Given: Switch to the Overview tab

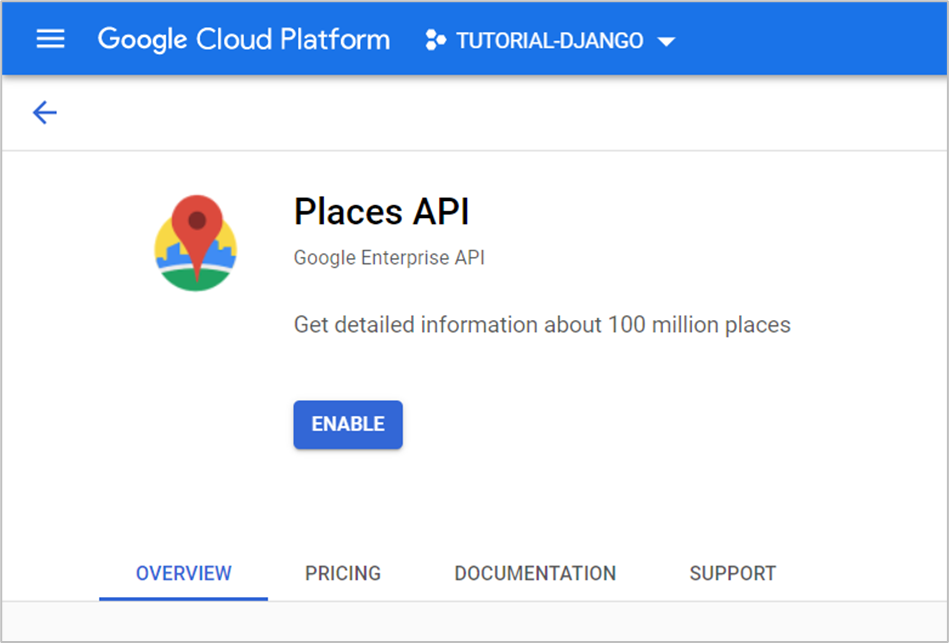Looking at the screenshot, I should [183, 573].
